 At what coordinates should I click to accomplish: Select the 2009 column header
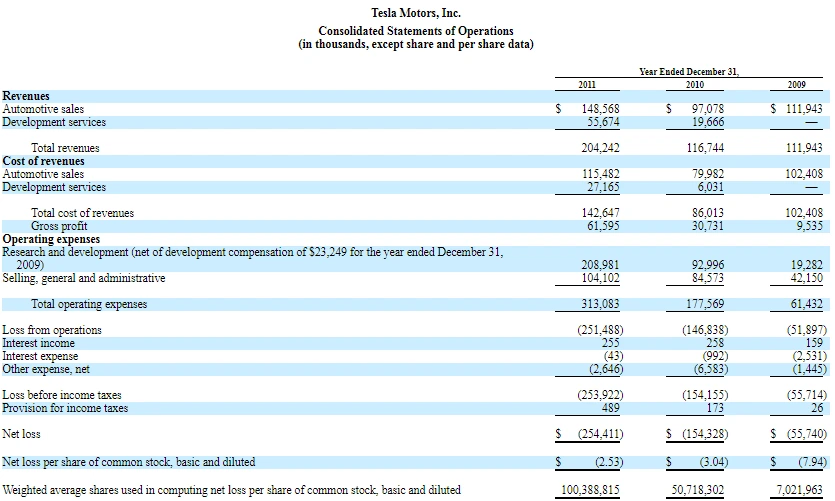(797, 84)
